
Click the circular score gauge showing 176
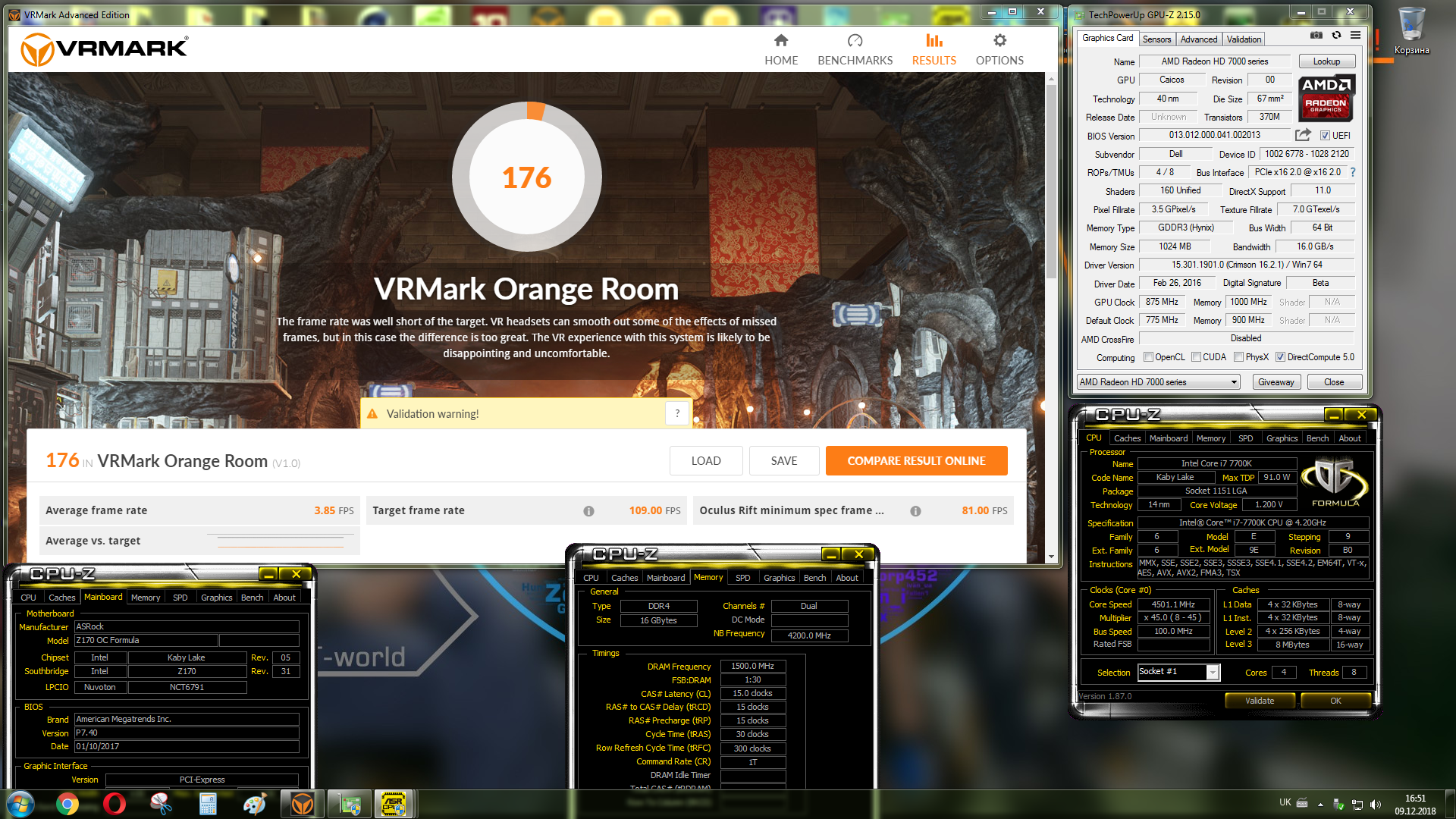pyautogui.click(x=527, y=177)
